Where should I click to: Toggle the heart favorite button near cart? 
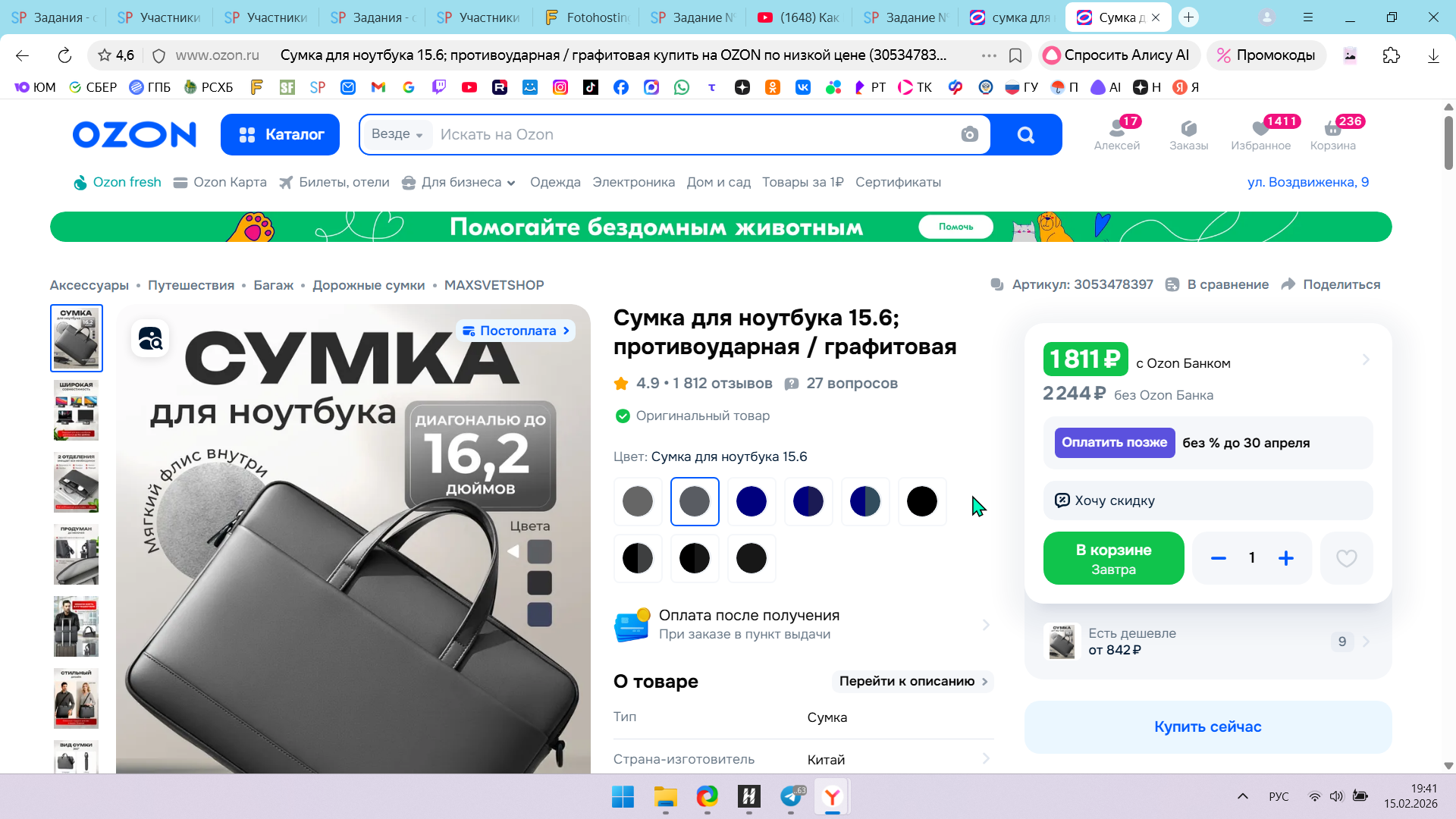[1346, 559]
